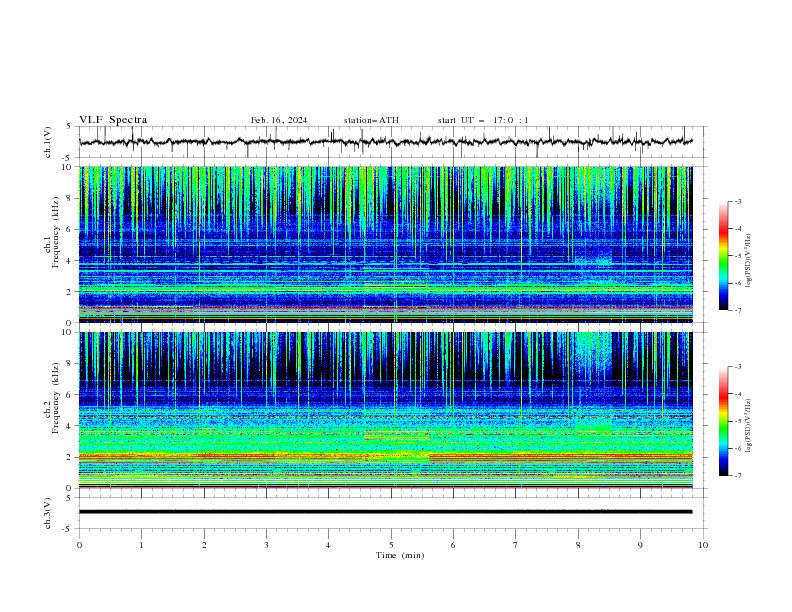Click the time axis tick label 9

point(640,545)
